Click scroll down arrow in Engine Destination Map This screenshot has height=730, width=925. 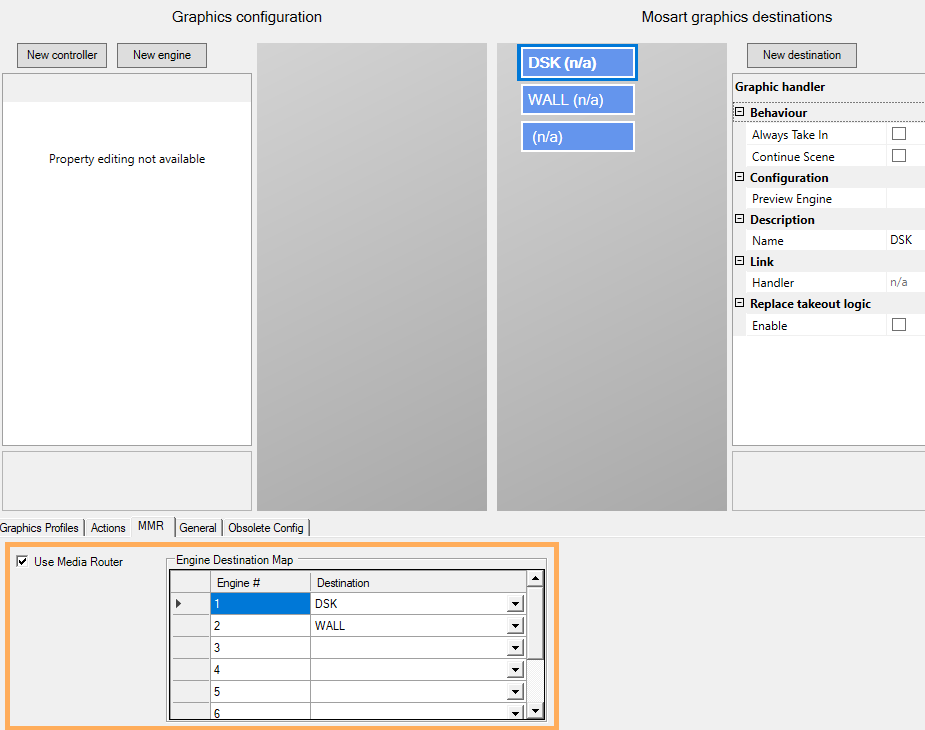pyautogui.click(x=535, y=711)
